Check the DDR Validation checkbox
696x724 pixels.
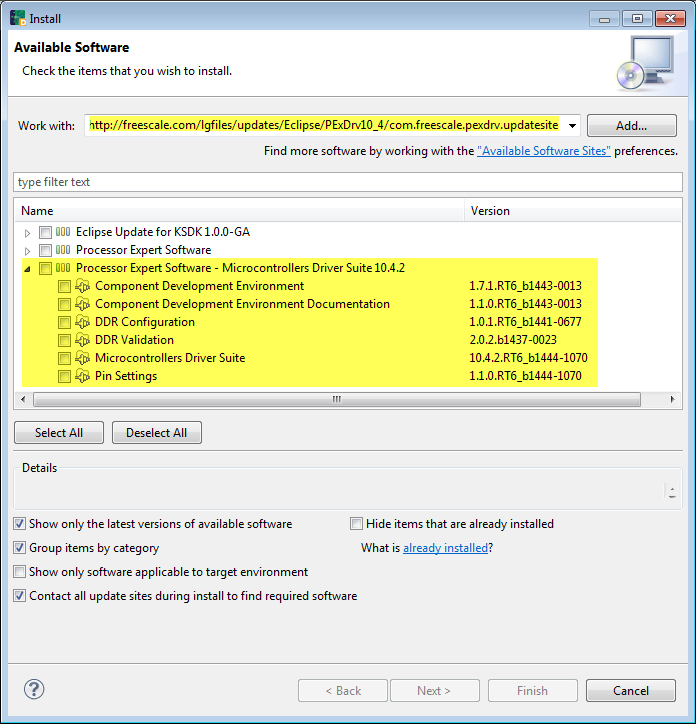click(x=64, y=340)
